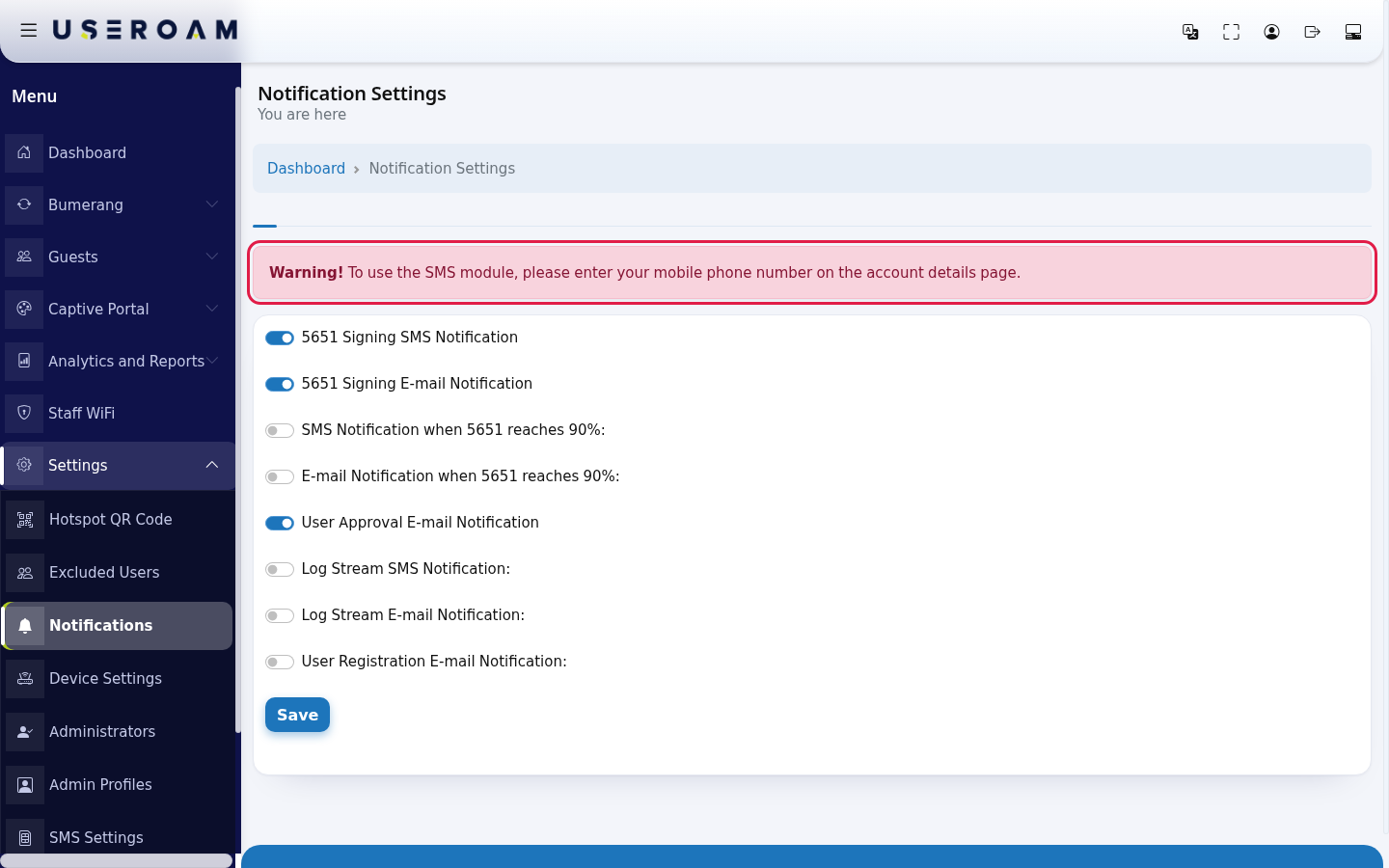Viewport: 1389px width, 868px height.
Task: Click "Notification Settings" breadcrumb text
Action: 442,168
